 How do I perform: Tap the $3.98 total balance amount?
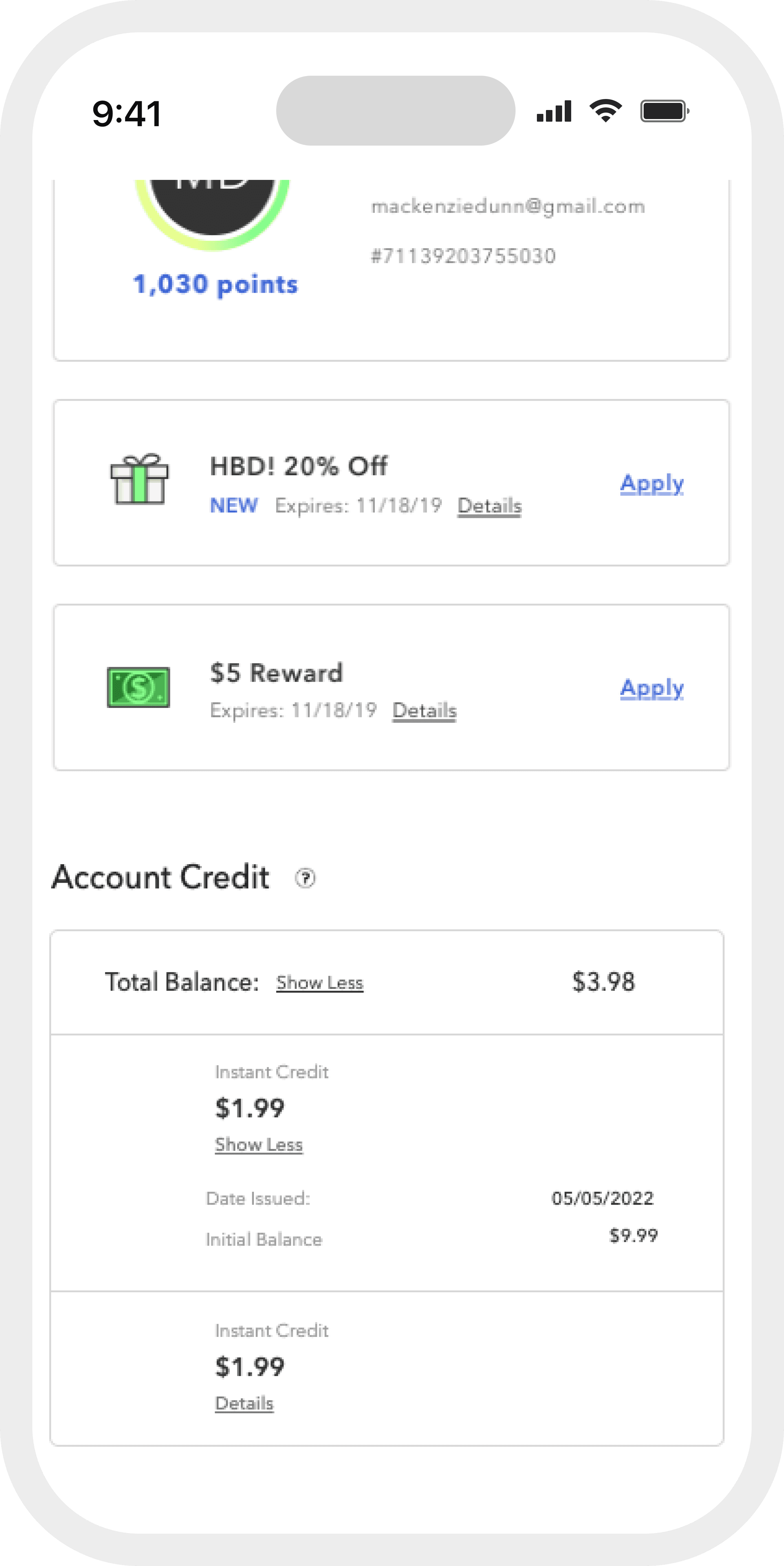[x=604, y=982]
